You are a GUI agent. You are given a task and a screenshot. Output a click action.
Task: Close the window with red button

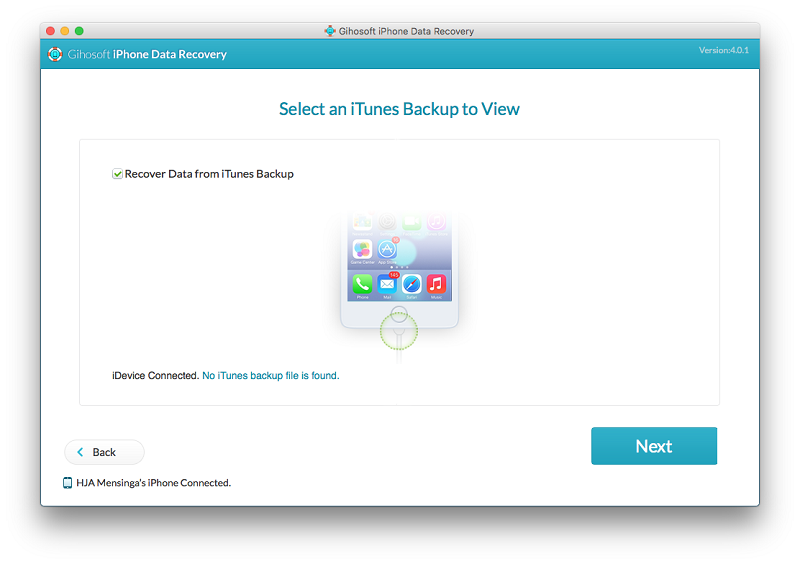point(51,31)
